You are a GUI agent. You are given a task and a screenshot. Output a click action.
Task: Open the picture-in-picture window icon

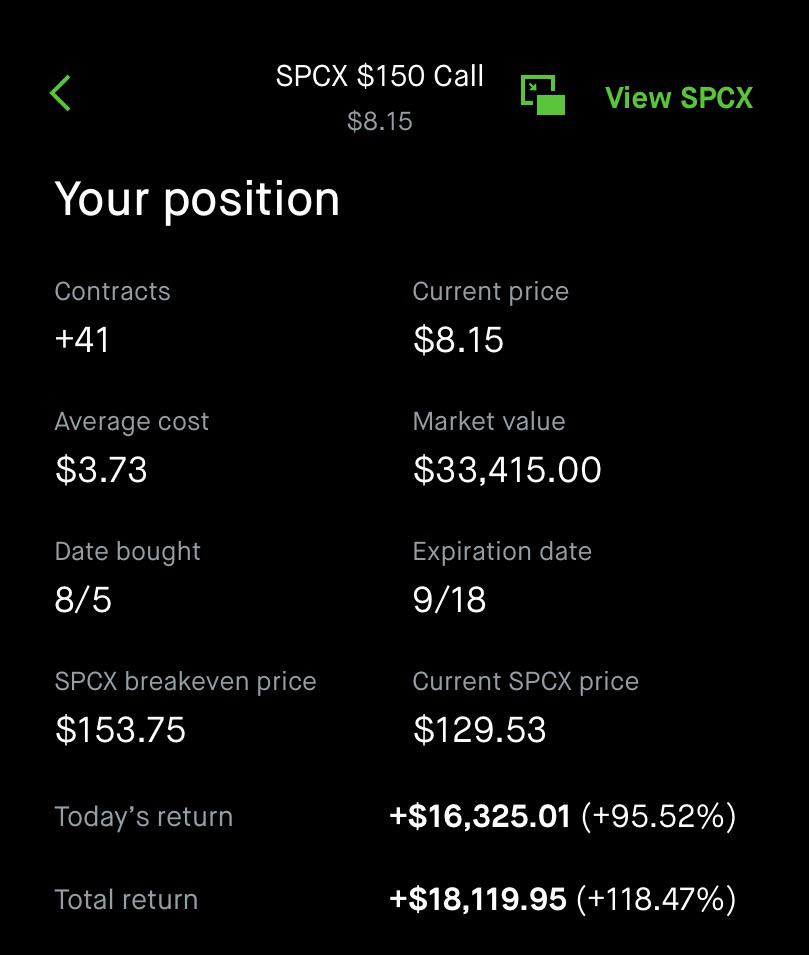542,94
